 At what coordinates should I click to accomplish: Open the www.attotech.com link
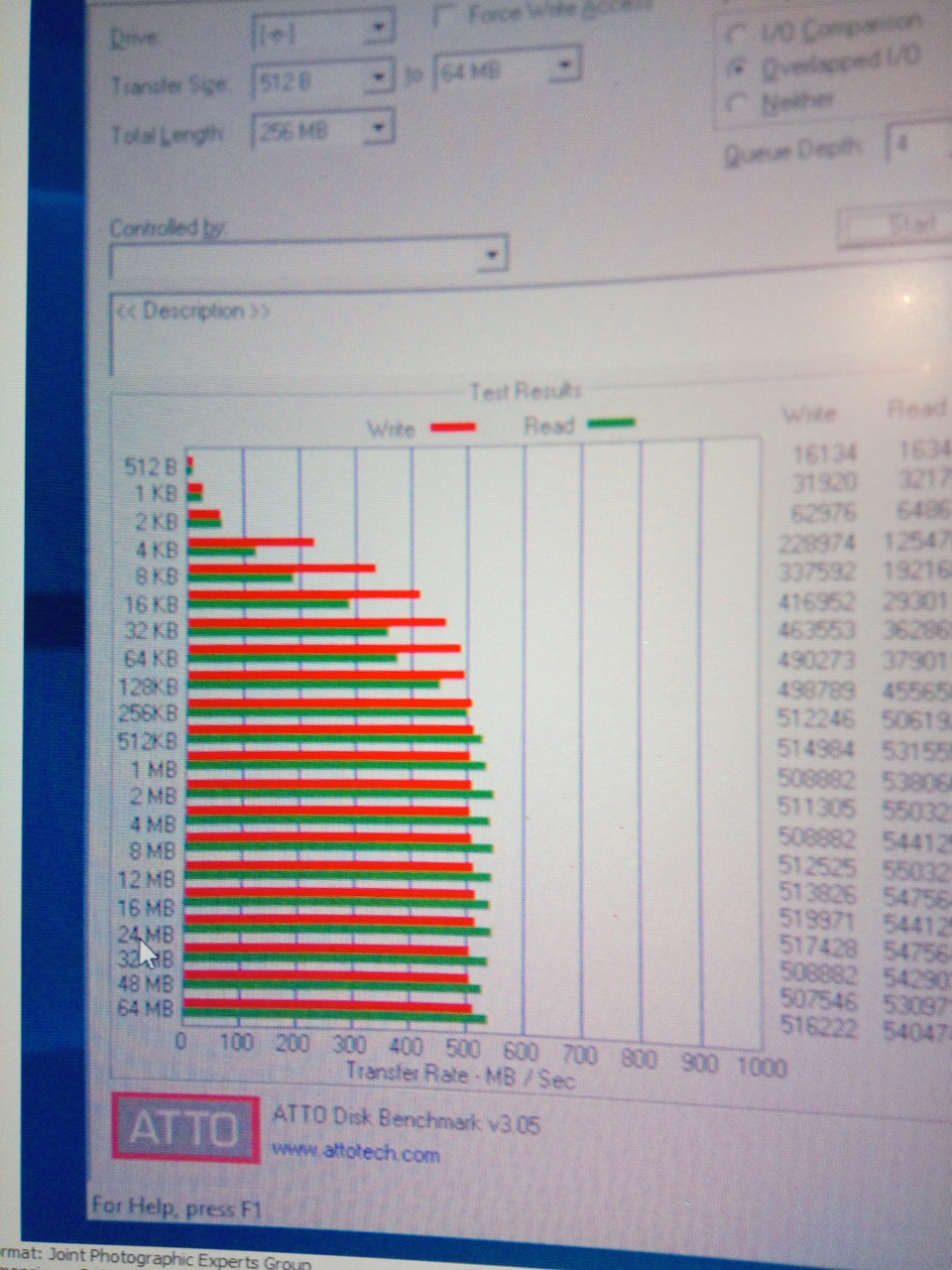pyautogui.click(x=355, y=1153)
